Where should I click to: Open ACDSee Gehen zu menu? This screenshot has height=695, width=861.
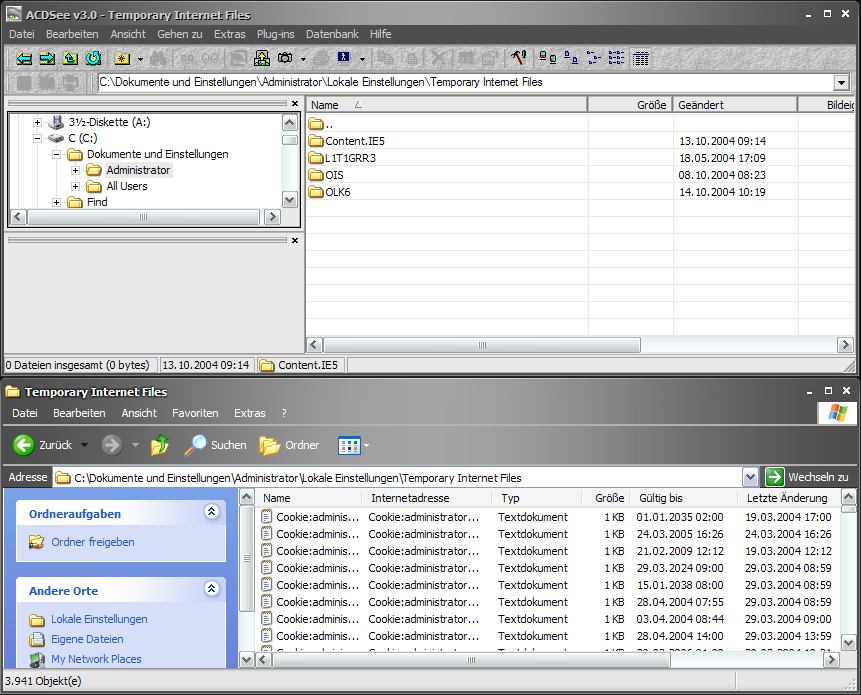tap(180, 34)
